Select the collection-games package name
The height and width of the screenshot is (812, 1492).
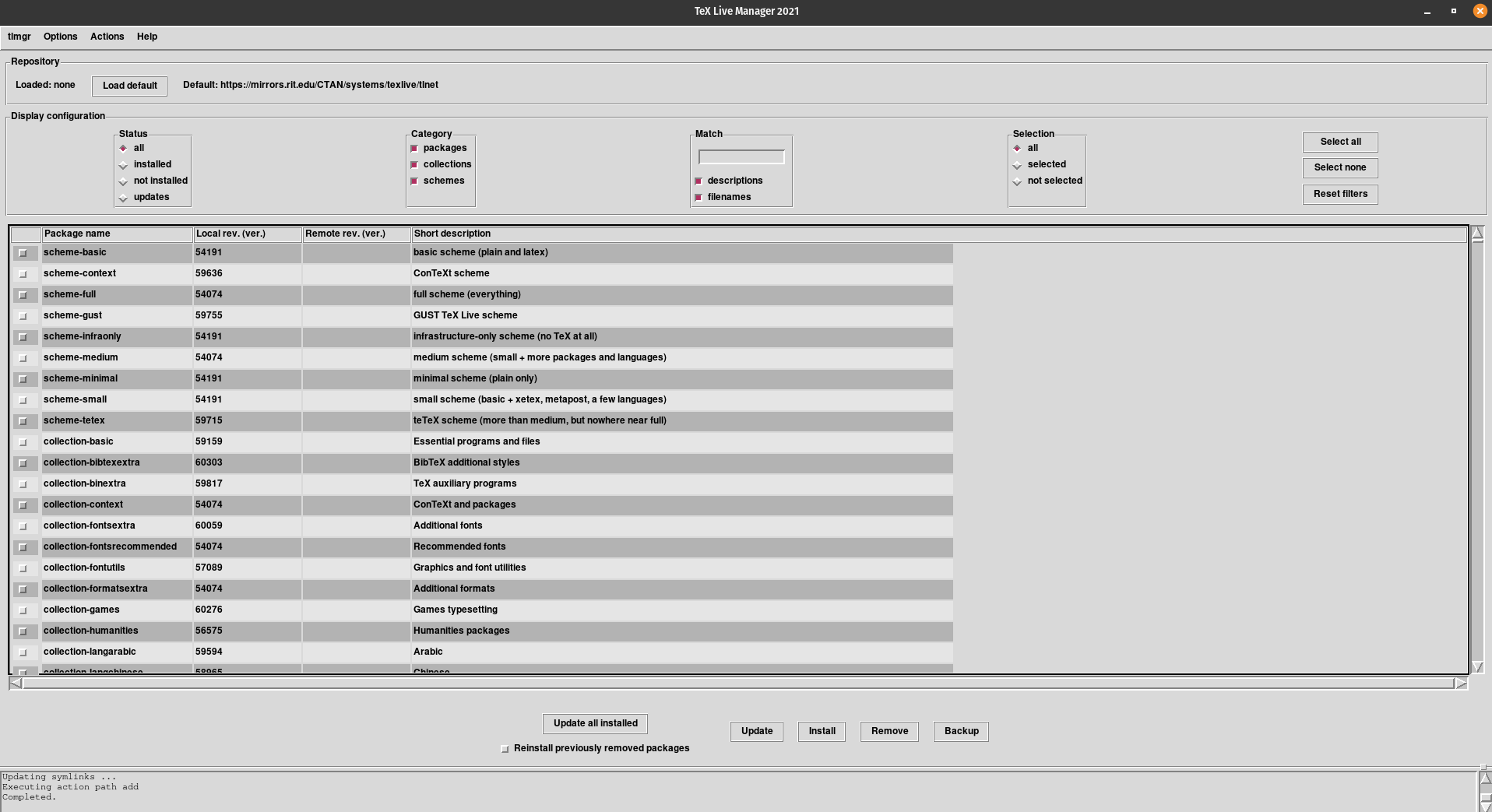(82, 610)
